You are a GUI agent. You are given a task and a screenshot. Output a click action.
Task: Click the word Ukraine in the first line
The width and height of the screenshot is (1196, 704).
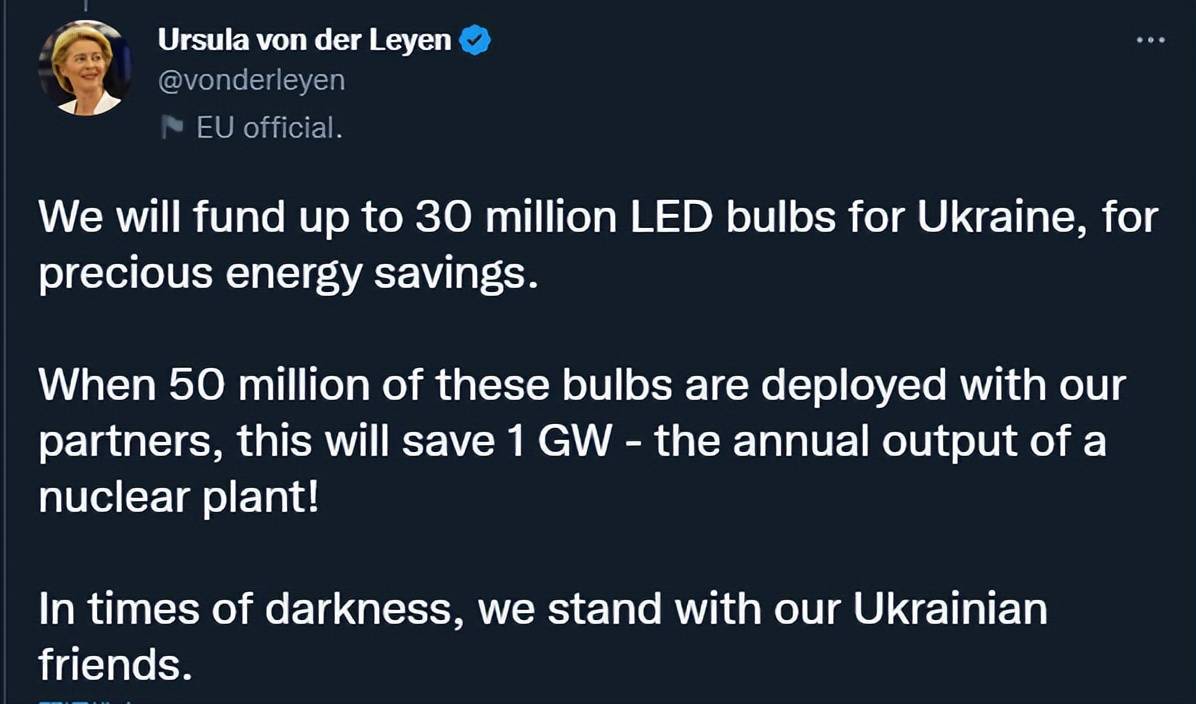(x=1003, y=219)
